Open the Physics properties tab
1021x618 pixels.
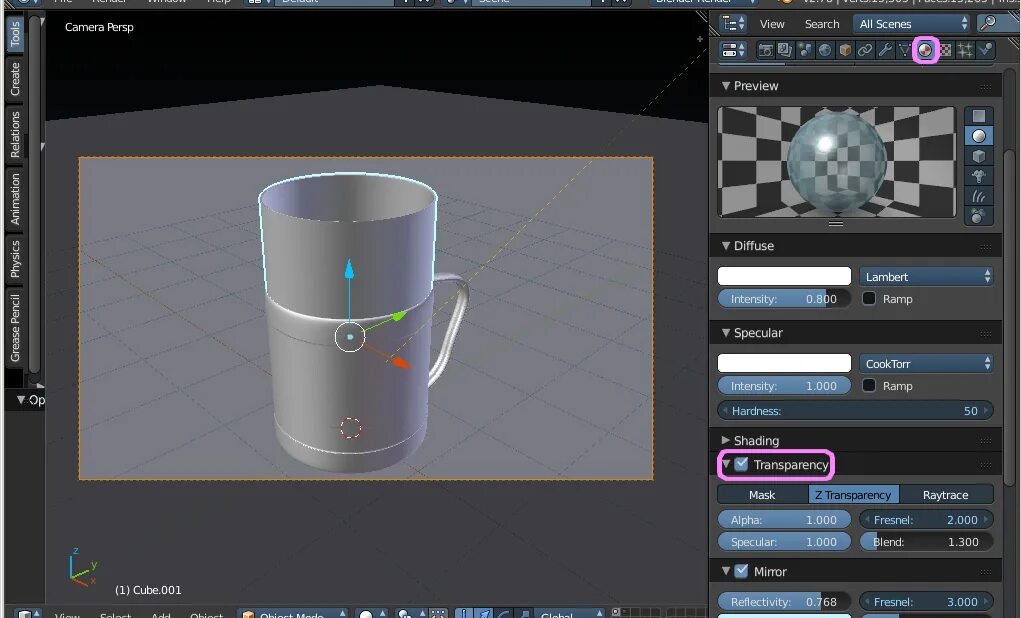tap(985, 50)
